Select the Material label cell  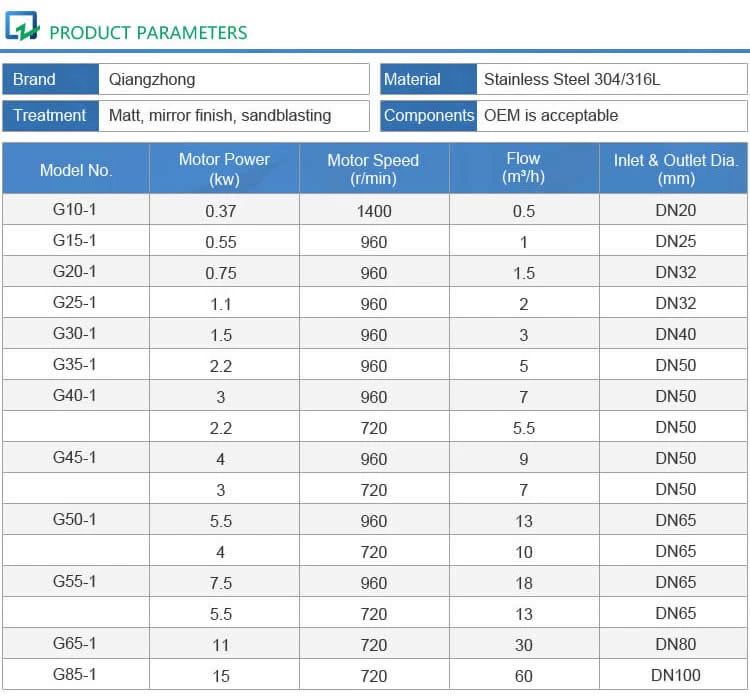429,79
